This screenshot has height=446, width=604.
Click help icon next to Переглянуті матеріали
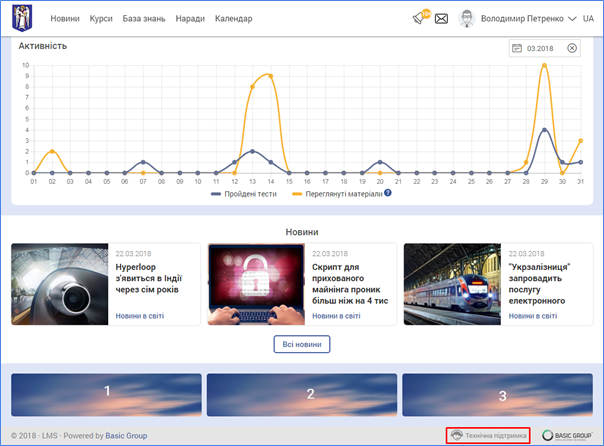point(387,193)
